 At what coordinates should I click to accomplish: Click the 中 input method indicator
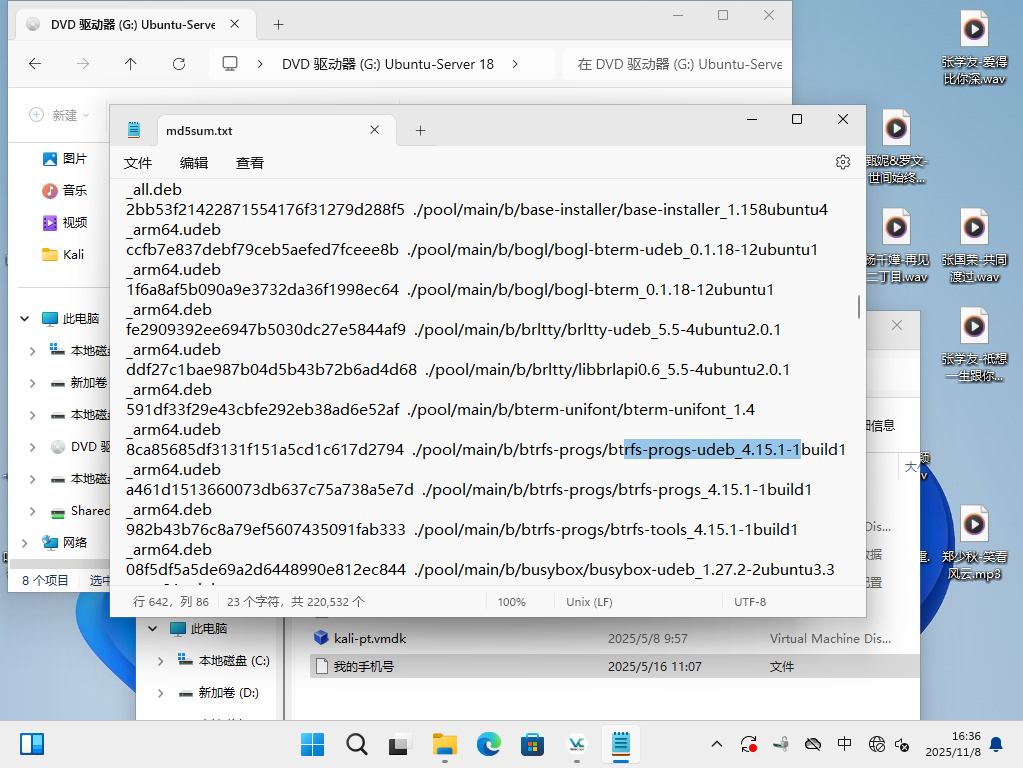[844, 744]
